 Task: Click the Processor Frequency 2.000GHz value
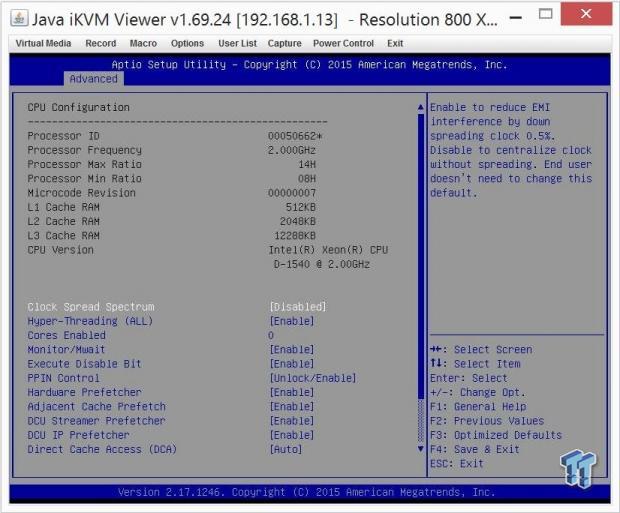click(292, 150)
